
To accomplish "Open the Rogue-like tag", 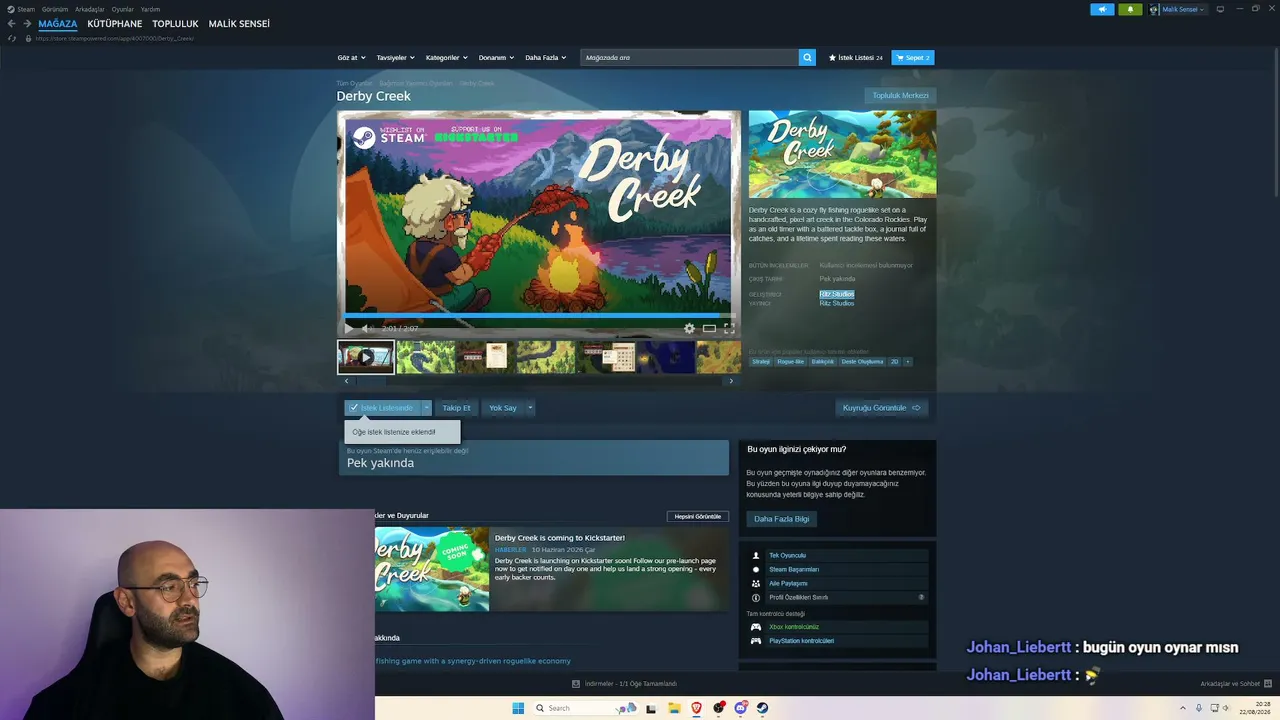I will point(791,361).
